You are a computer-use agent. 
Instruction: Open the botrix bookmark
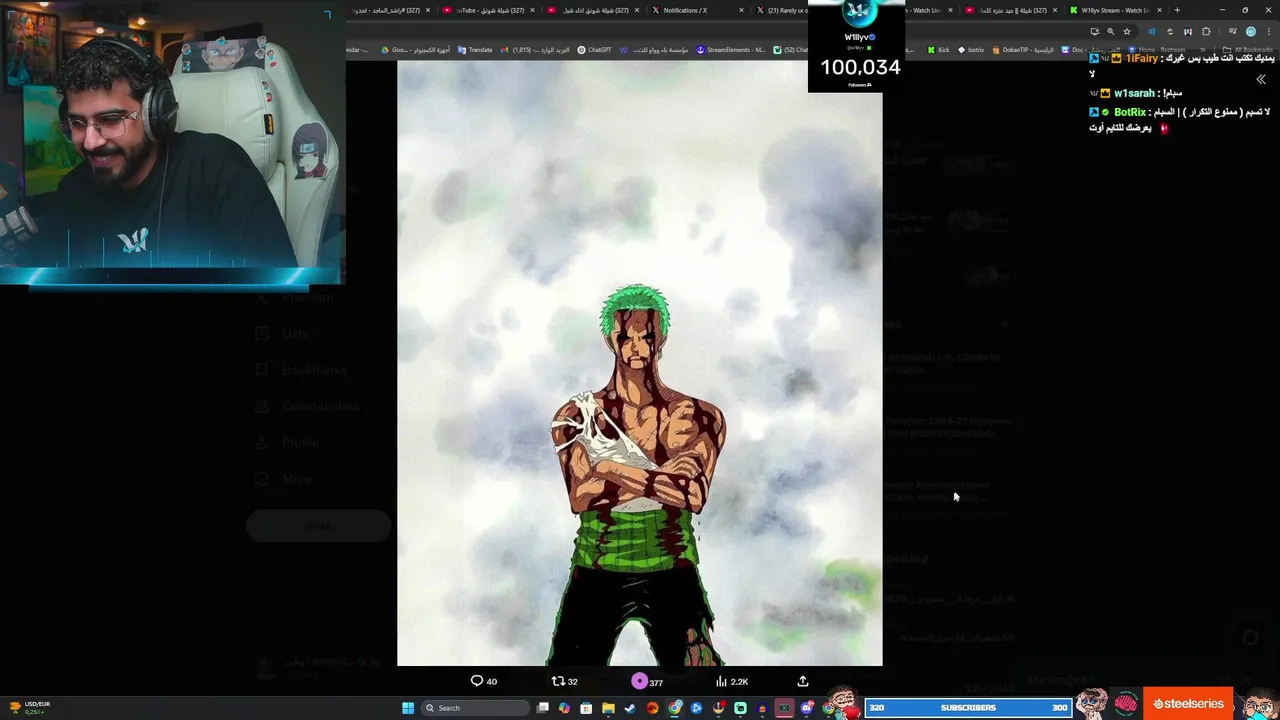[971, 49]
